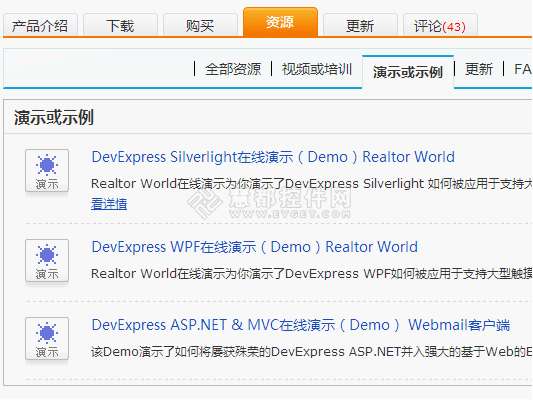The height and width of the screenshot is (400, 533).
Task: Open the 评论(43) tab
Action: 440,25
